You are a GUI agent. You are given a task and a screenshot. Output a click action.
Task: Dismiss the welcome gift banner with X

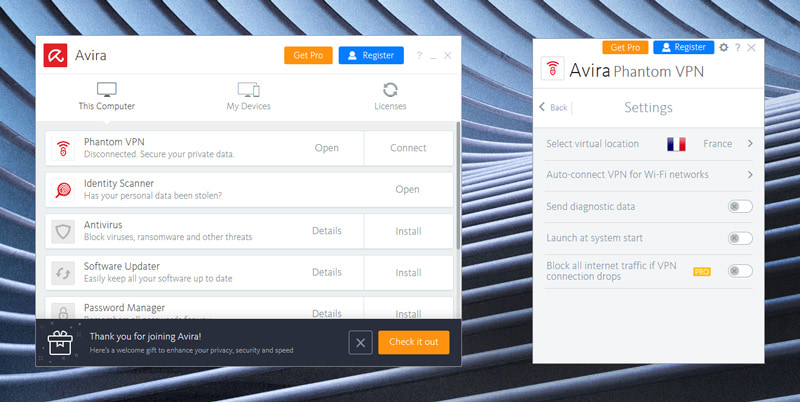(x=360, y=342)
